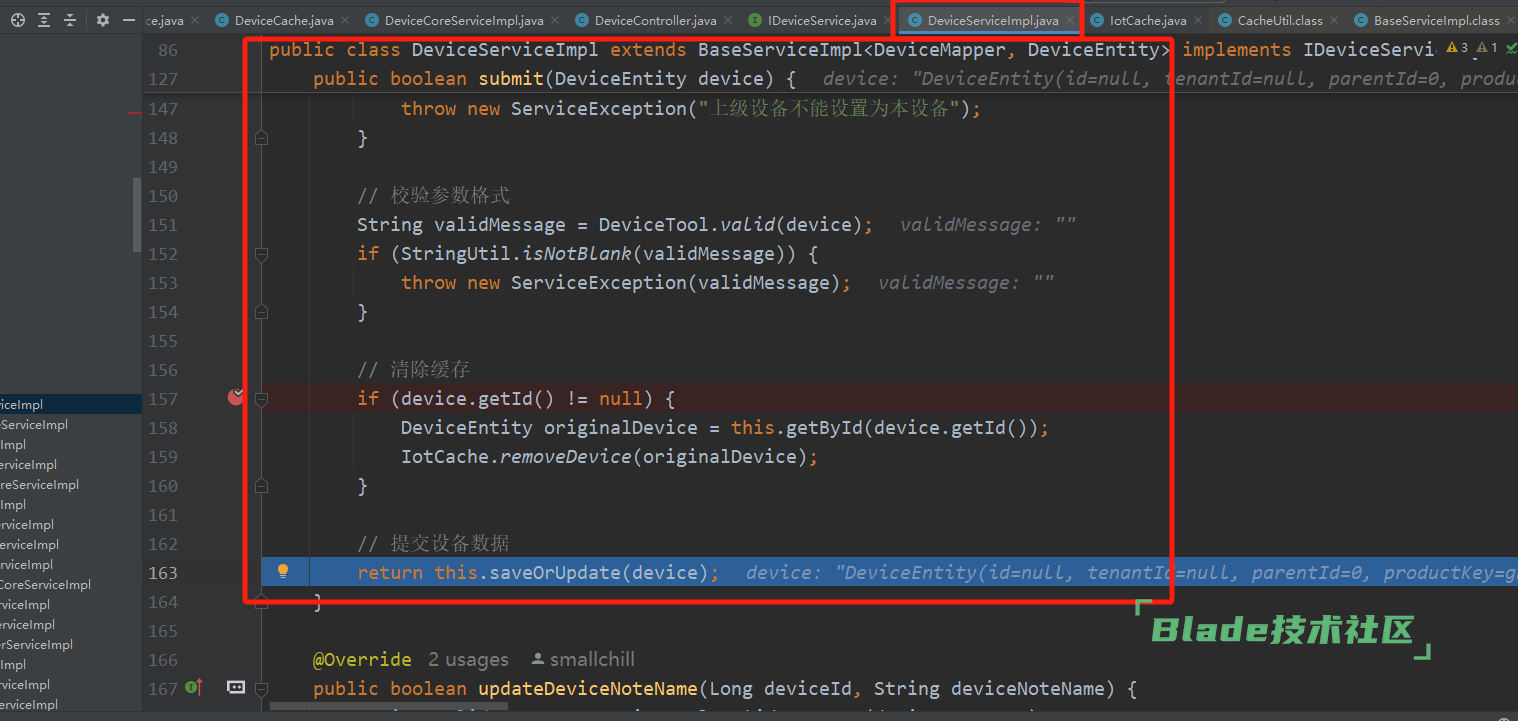Click the Expand All icon in project panel
This screenshot has width=1518, height=721.
point(44,20)
